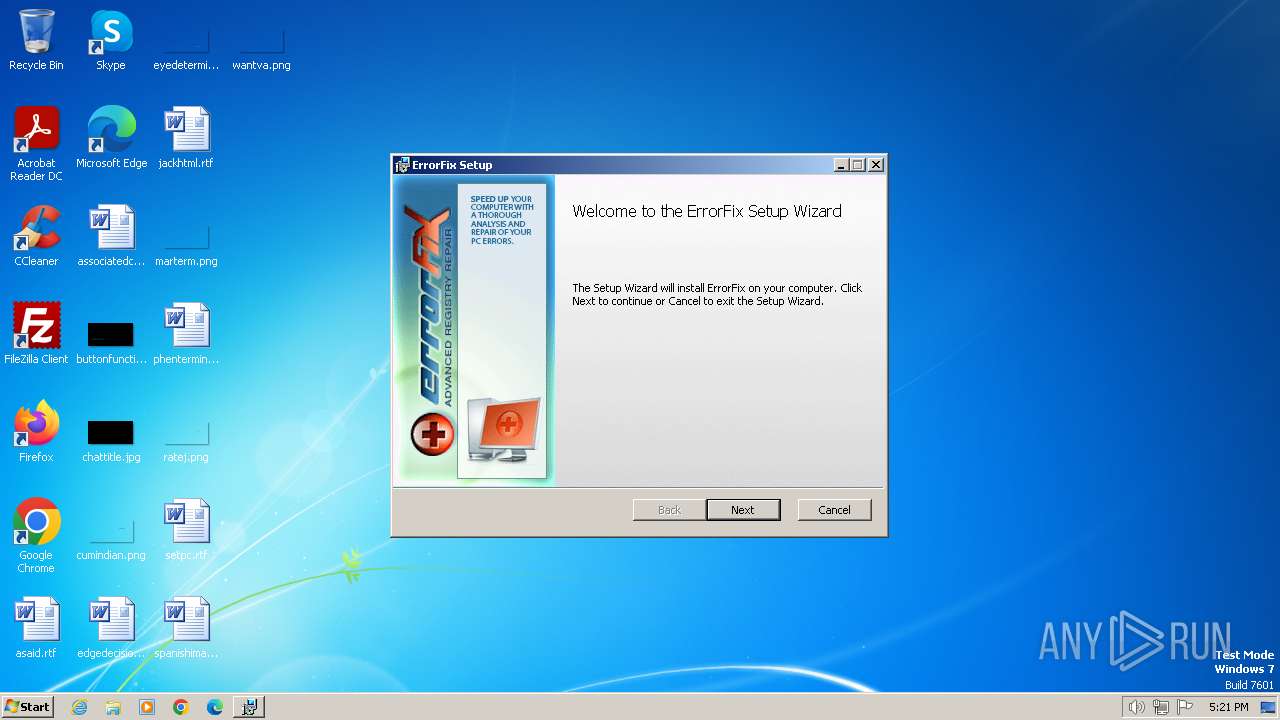Click the ErrorFix Setup title bar icon
Viewport: 1280px width, 720px height.
(402, 165)
